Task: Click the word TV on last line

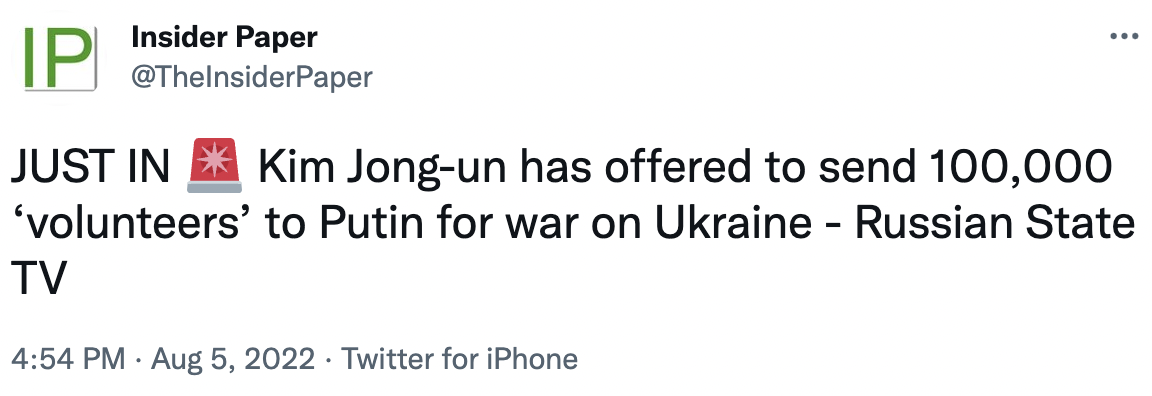Action: pos(38,279)
